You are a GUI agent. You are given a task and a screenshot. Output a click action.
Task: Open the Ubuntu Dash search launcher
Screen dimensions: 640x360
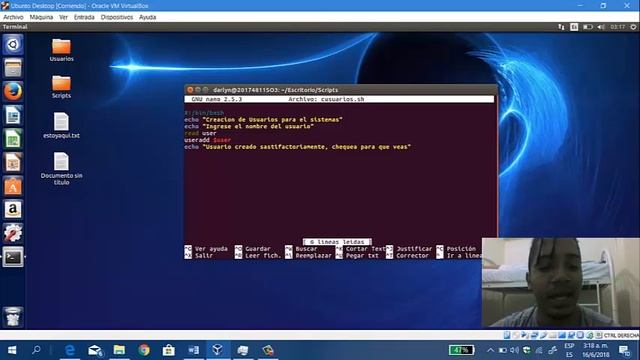[x=13, y=44]
